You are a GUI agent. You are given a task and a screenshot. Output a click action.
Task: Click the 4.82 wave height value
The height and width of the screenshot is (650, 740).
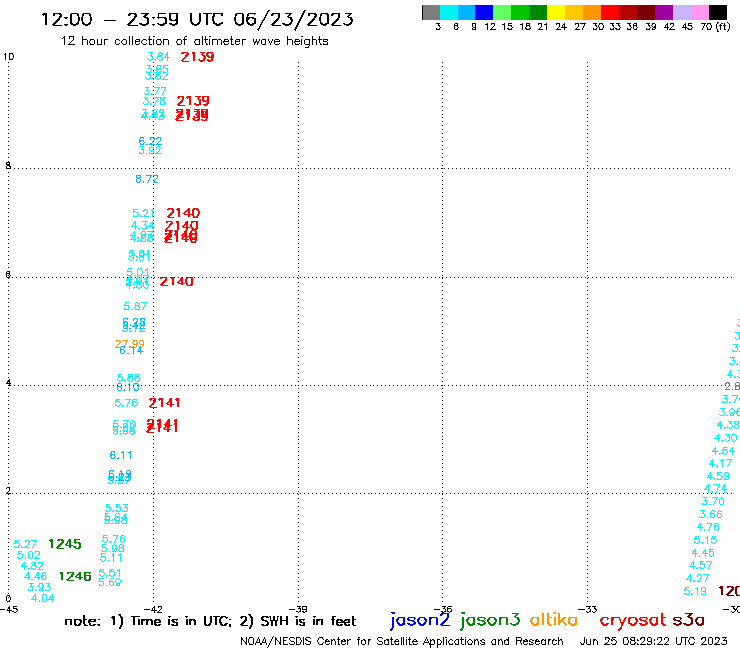32,566
